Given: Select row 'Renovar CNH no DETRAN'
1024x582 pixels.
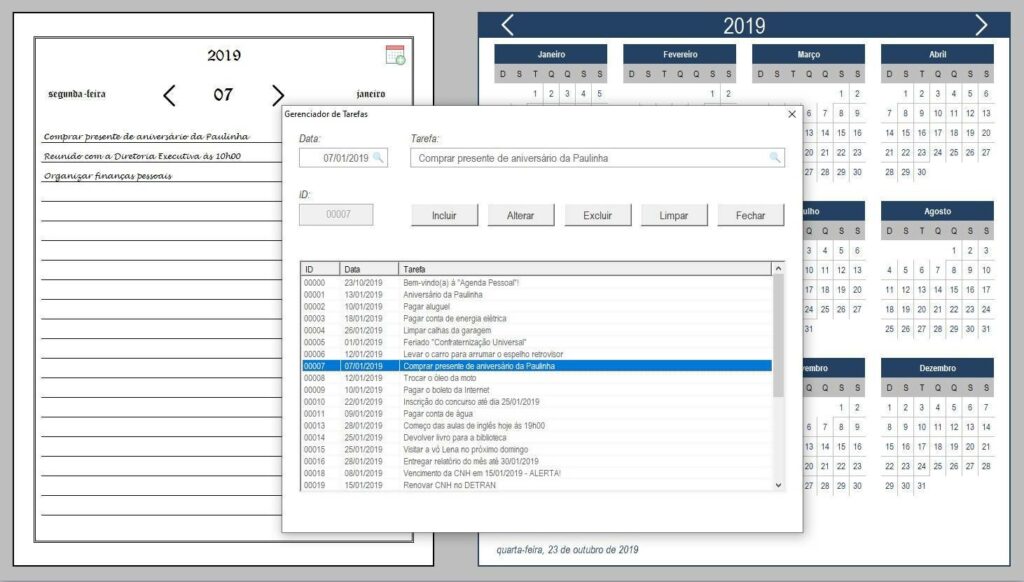Looking at the screenshot, I should click(x=536, y=485).
